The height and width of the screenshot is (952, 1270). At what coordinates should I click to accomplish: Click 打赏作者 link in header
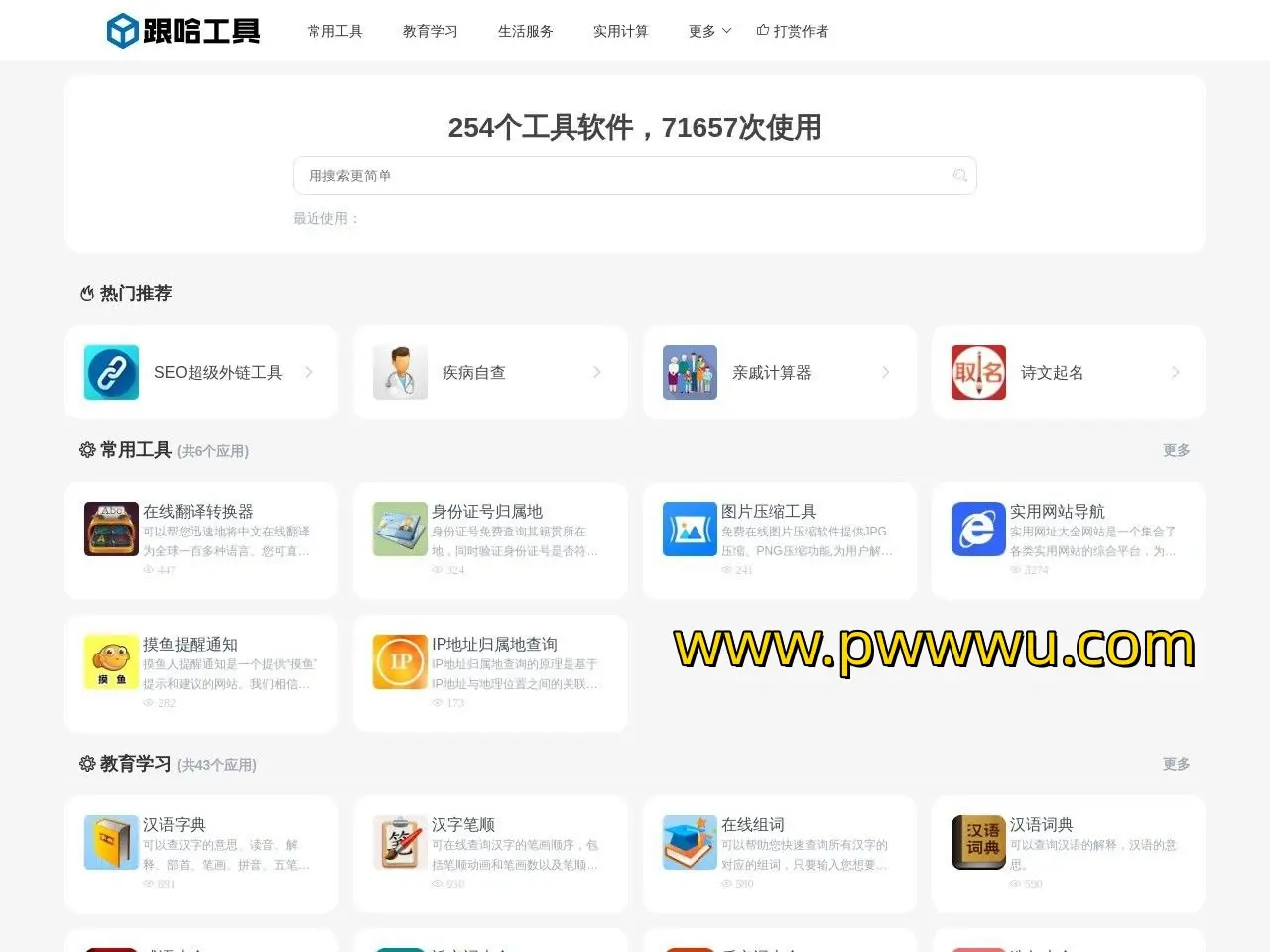(x=793, y=31)
